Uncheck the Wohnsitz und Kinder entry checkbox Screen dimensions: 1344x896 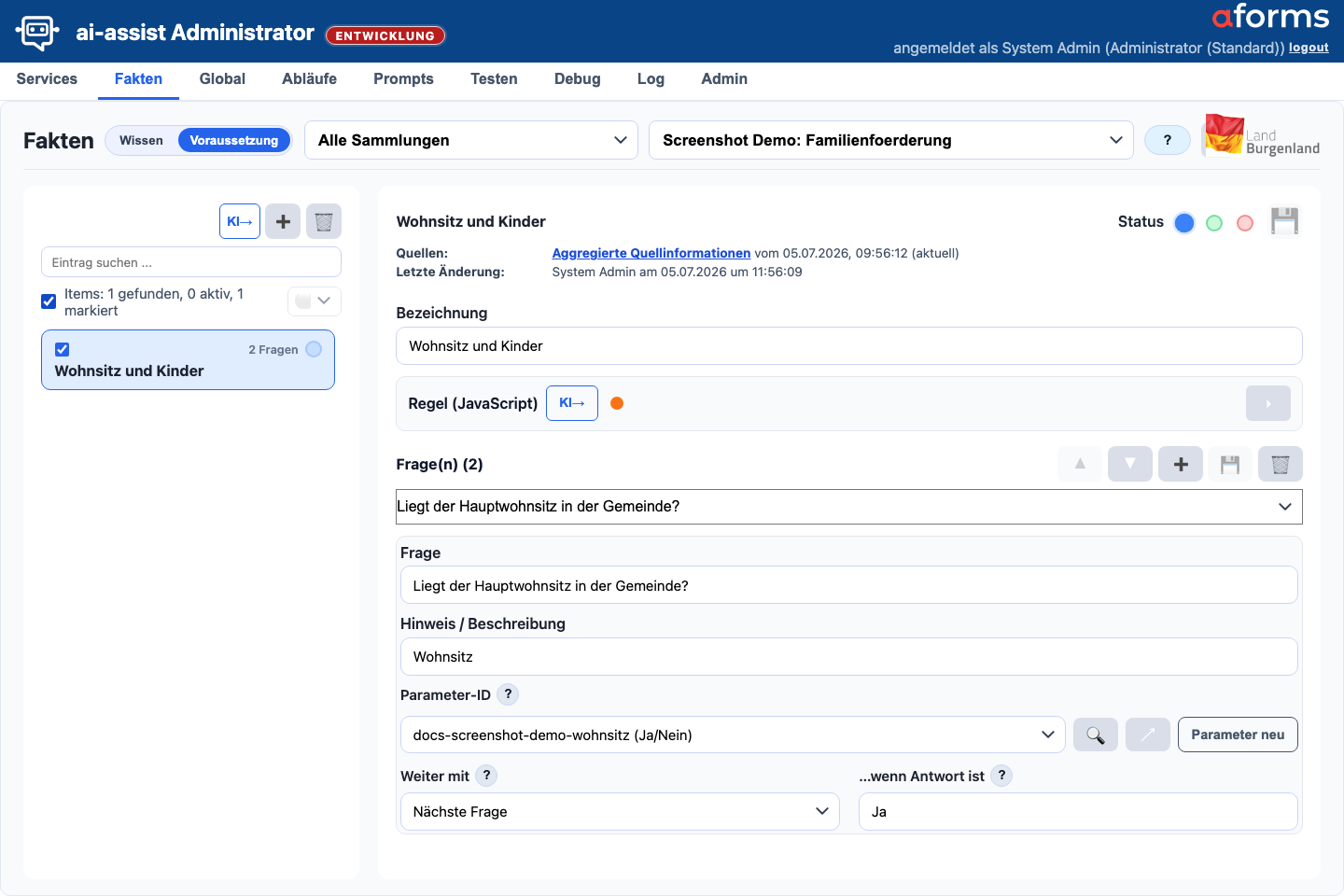[x=63, y=350]
